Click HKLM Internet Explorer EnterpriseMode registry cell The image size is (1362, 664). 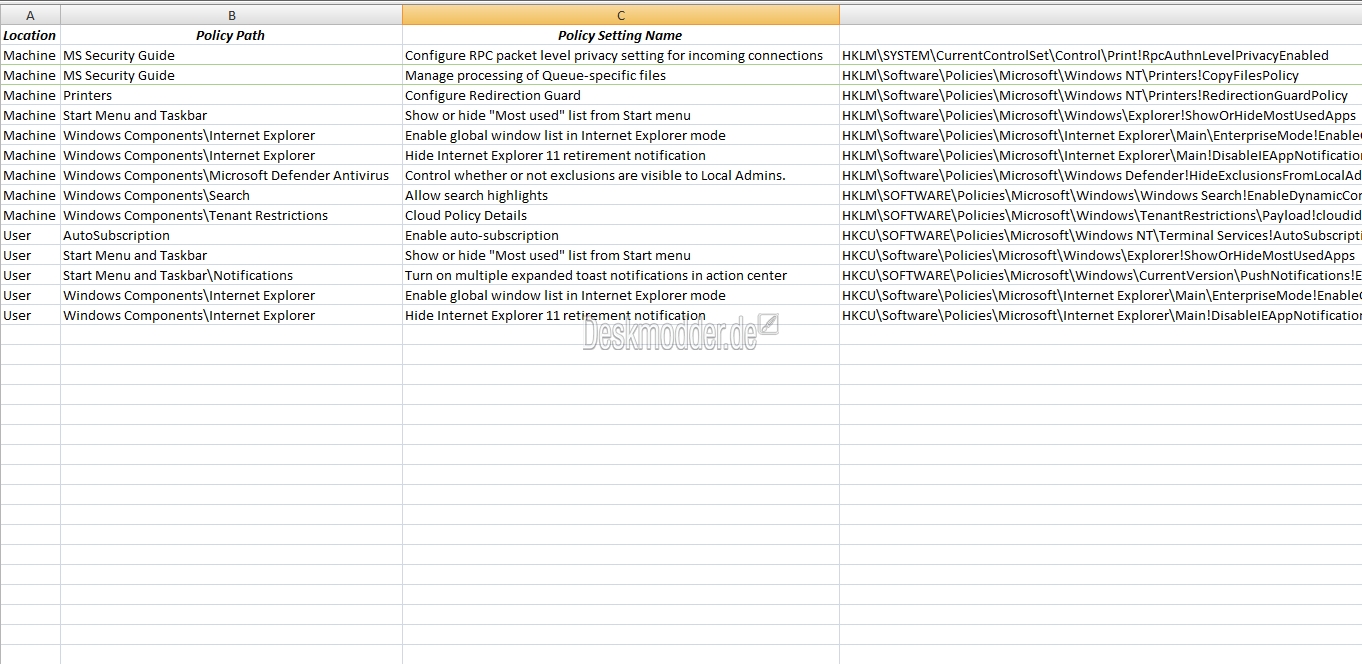1101,135
